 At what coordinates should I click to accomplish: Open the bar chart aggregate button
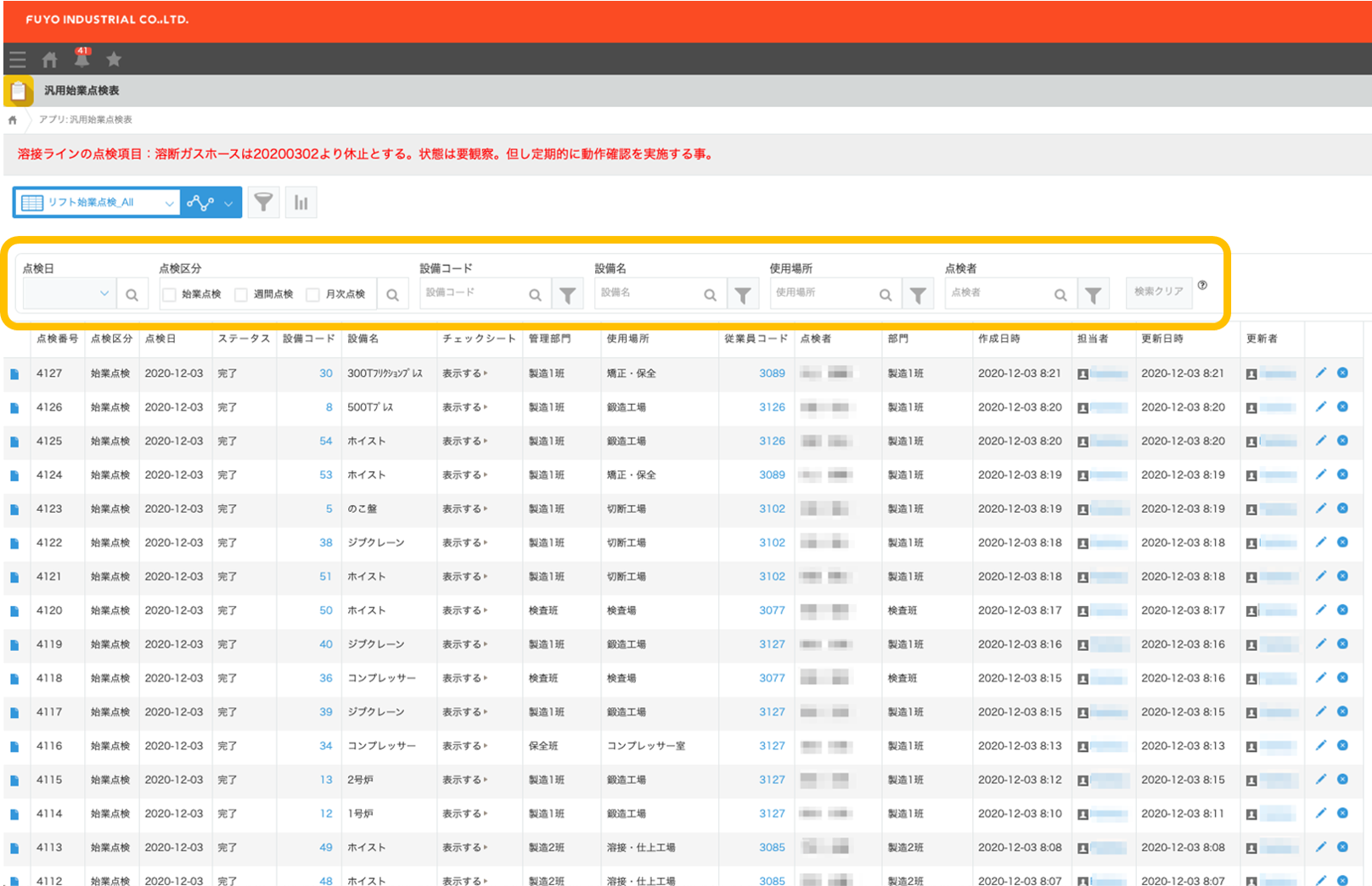click(301, 202)
